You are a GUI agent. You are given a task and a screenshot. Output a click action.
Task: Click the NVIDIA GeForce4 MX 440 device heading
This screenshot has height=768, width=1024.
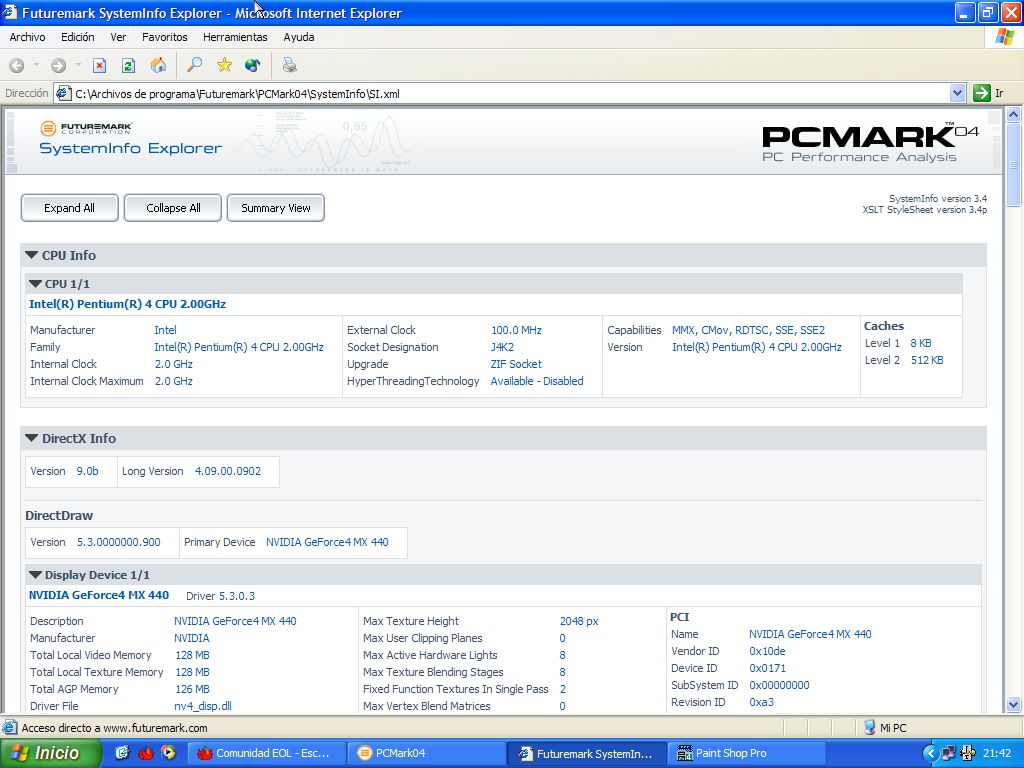click(99, 595)
